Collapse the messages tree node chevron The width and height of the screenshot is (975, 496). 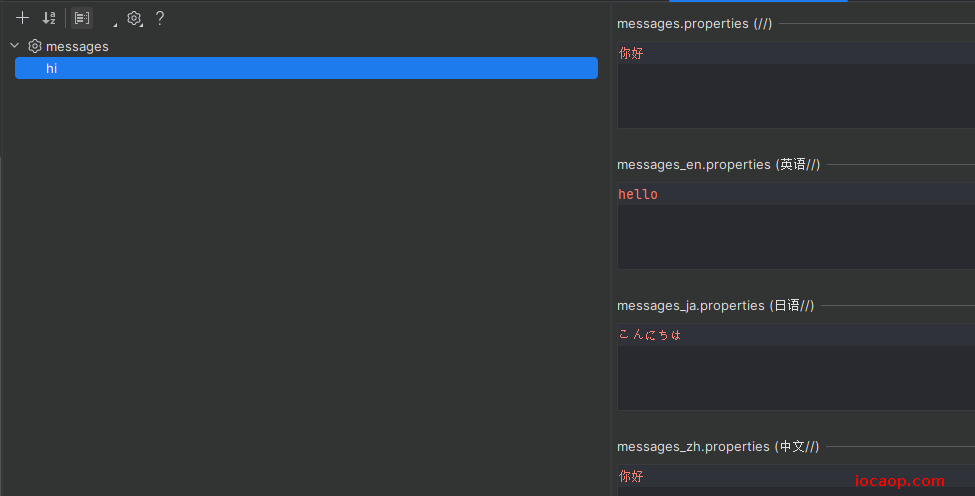tap(15, 46)
